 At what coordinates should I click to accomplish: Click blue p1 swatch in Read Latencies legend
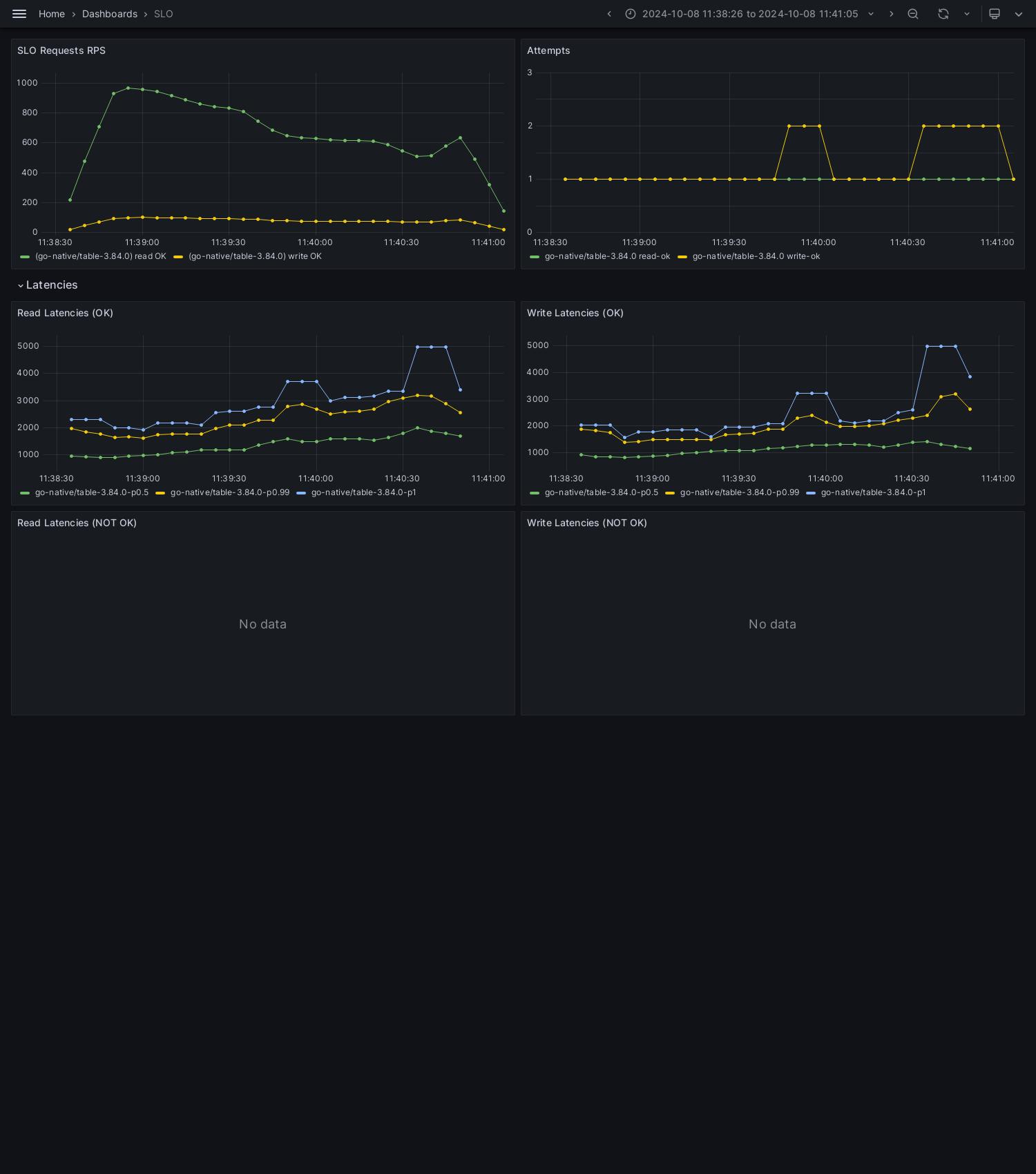(301, 493)
